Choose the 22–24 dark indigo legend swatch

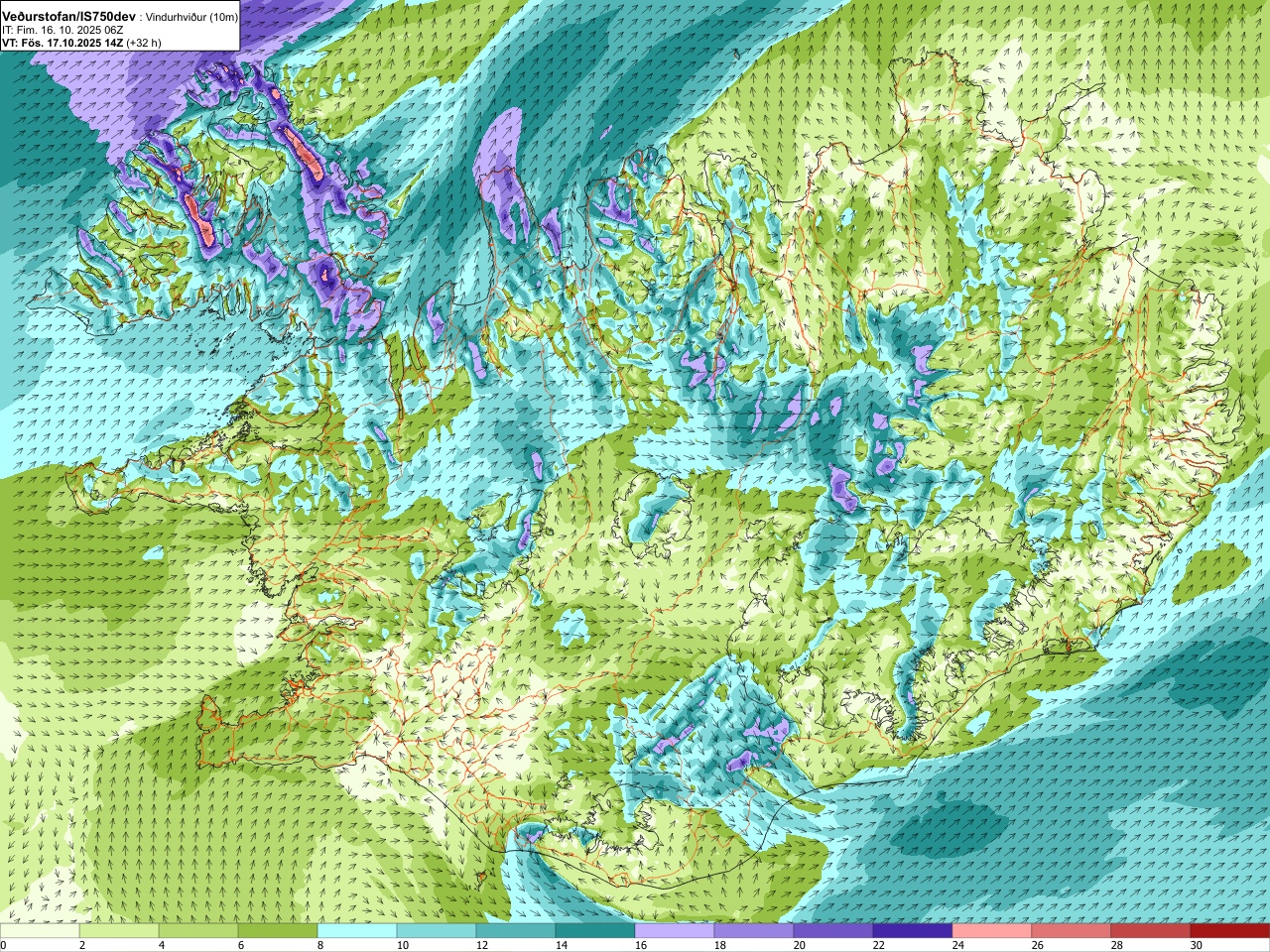pos(913,931)
